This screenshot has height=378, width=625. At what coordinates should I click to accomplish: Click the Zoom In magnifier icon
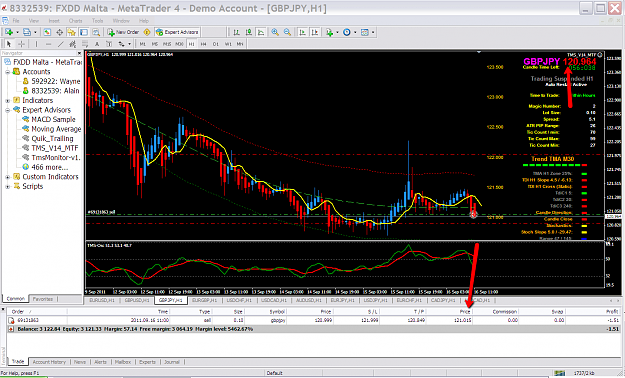(275, 32)
